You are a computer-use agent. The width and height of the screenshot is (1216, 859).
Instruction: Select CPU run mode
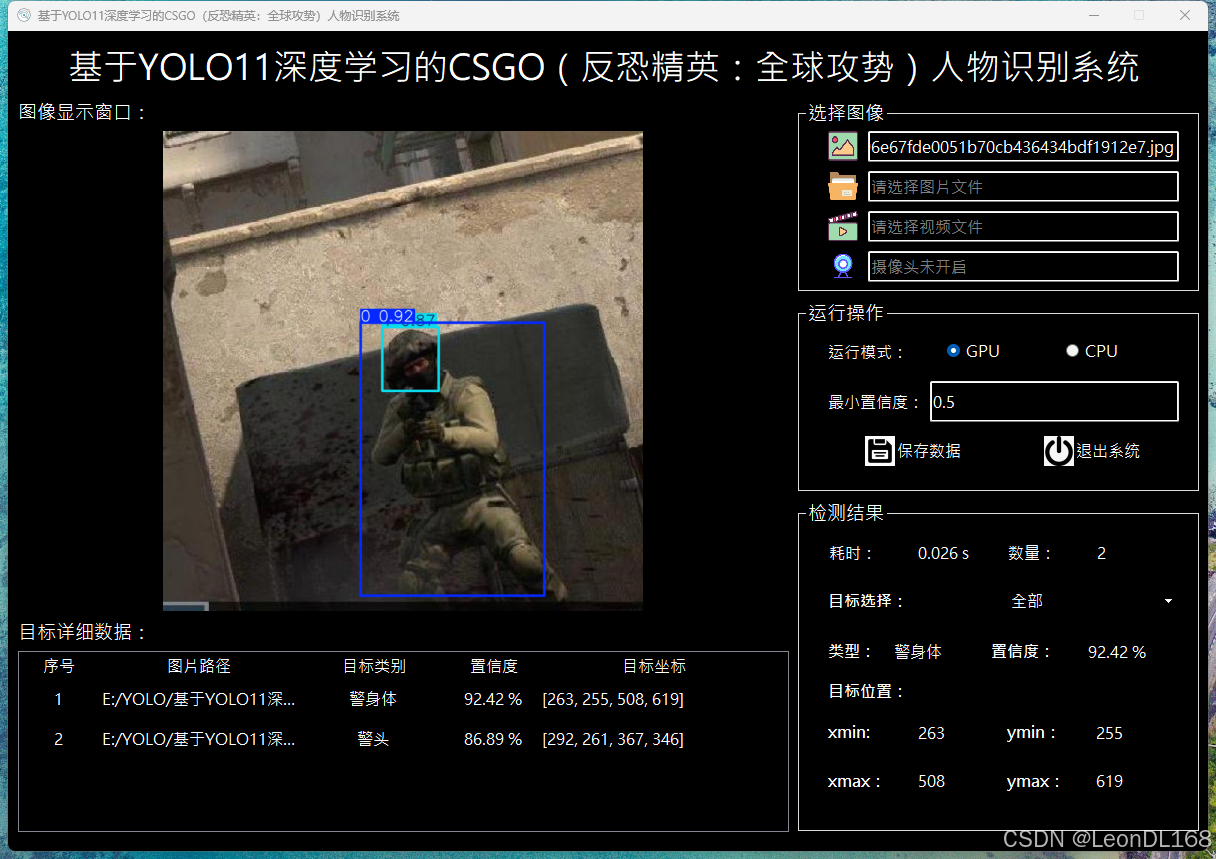1092,351
